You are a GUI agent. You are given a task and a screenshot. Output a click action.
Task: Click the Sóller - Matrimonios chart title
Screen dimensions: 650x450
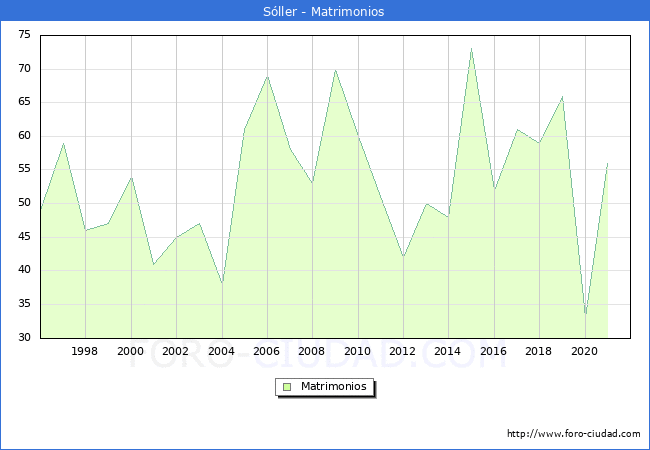[325, 12]
